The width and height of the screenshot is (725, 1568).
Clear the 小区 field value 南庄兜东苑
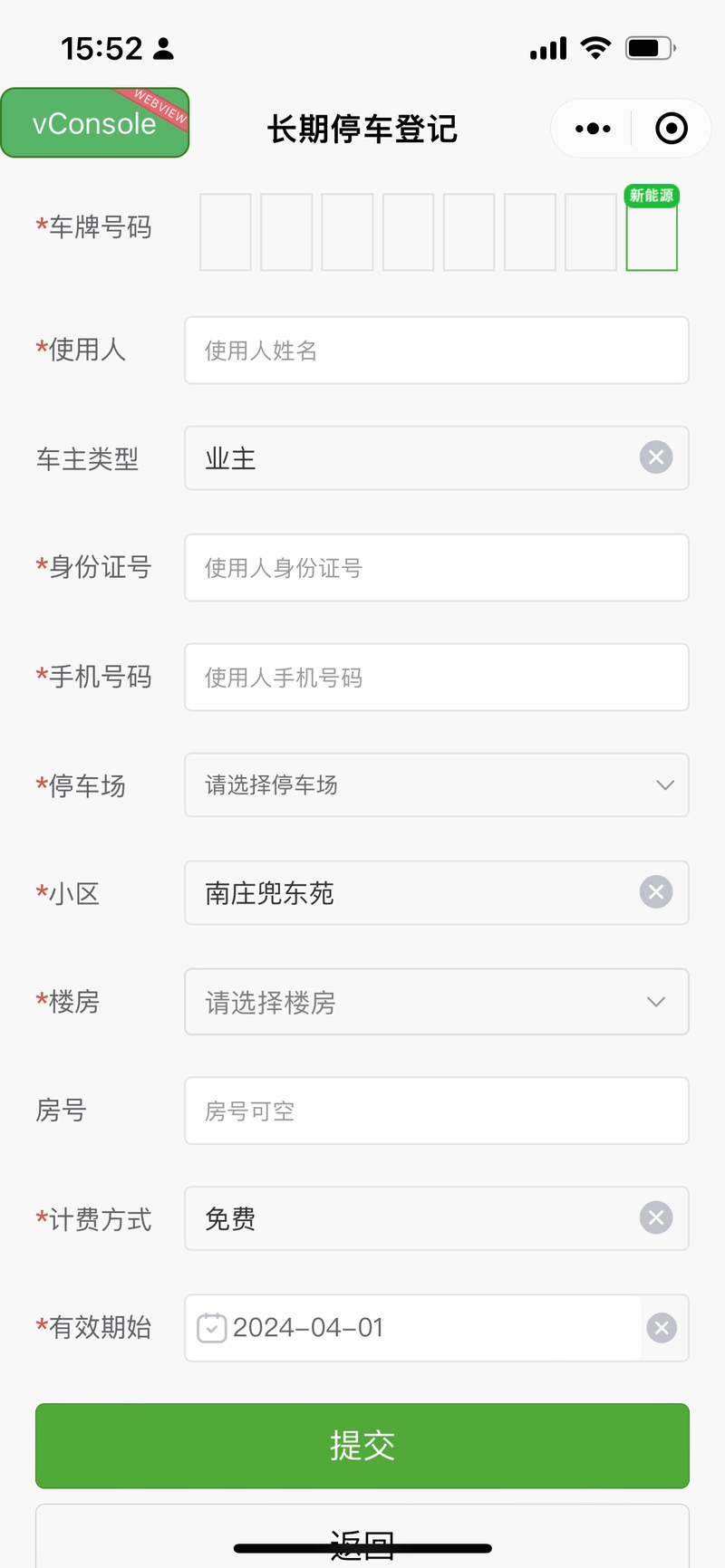pos(656,892)
